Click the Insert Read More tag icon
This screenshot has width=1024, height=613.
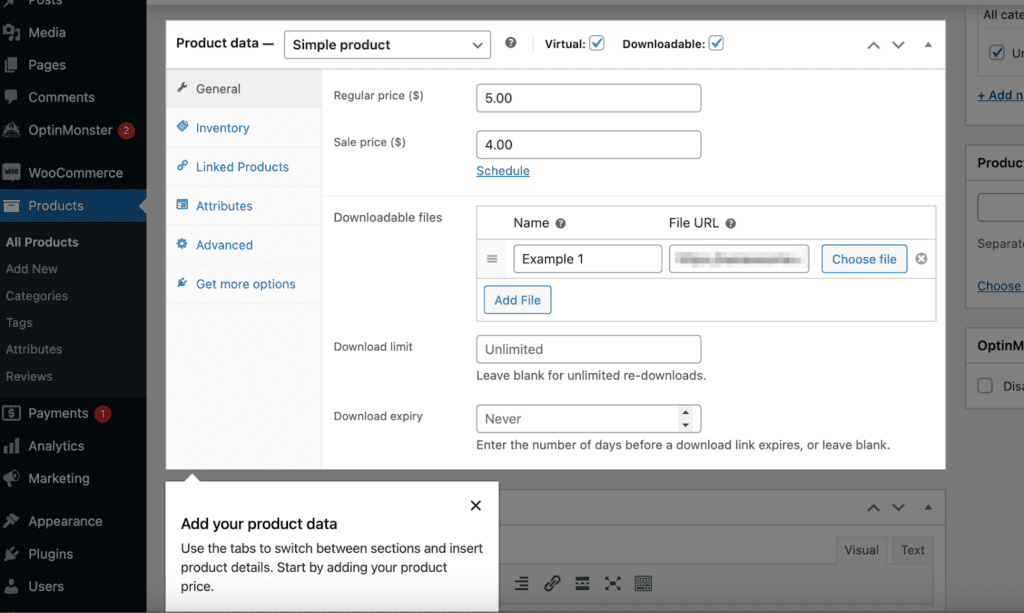tap(582, 583)
